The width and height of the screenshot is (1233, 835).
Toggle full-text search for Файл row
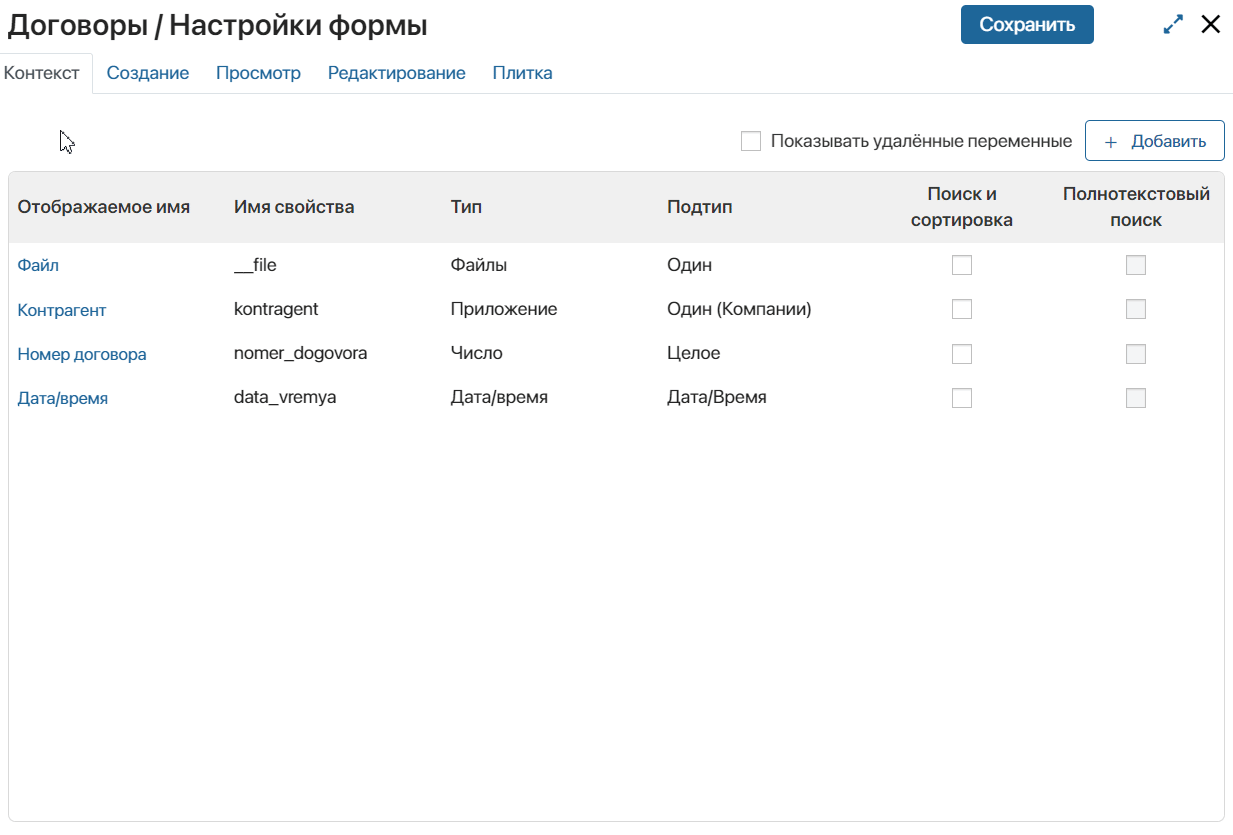(1136, 265)
